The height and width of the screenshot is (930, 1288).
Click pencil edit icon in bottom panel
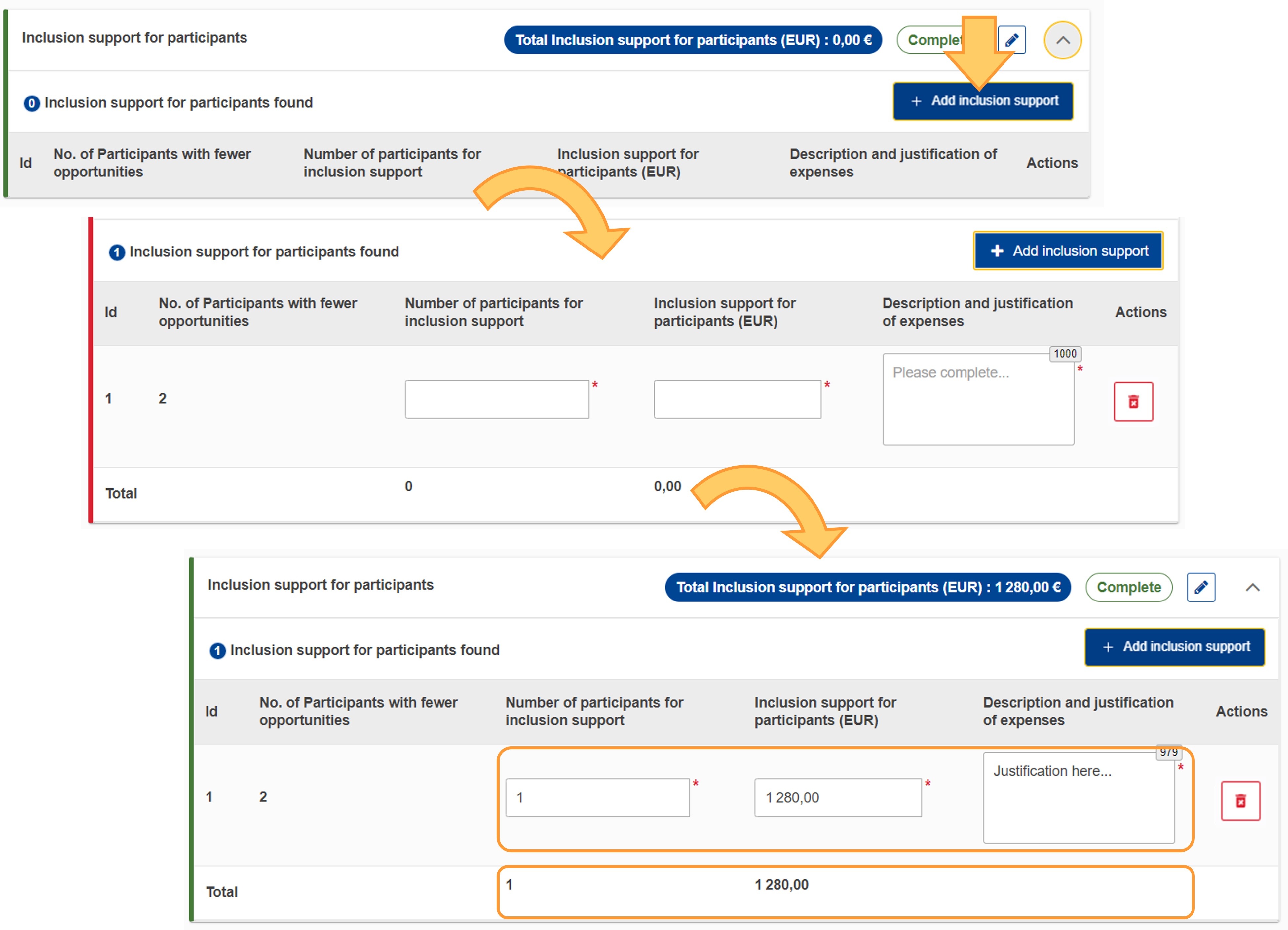pos(1201,587)
